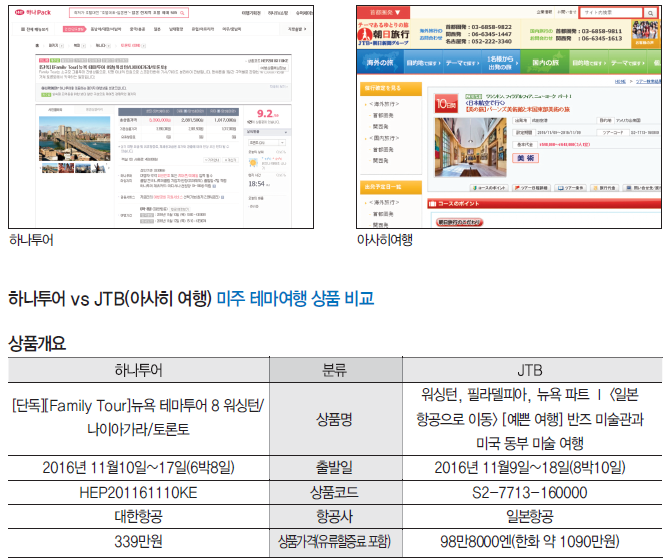This screenshot has height=560, width=668.
Task: Click the 98만8000엔 price cell
Action: (x=530, y=541)
